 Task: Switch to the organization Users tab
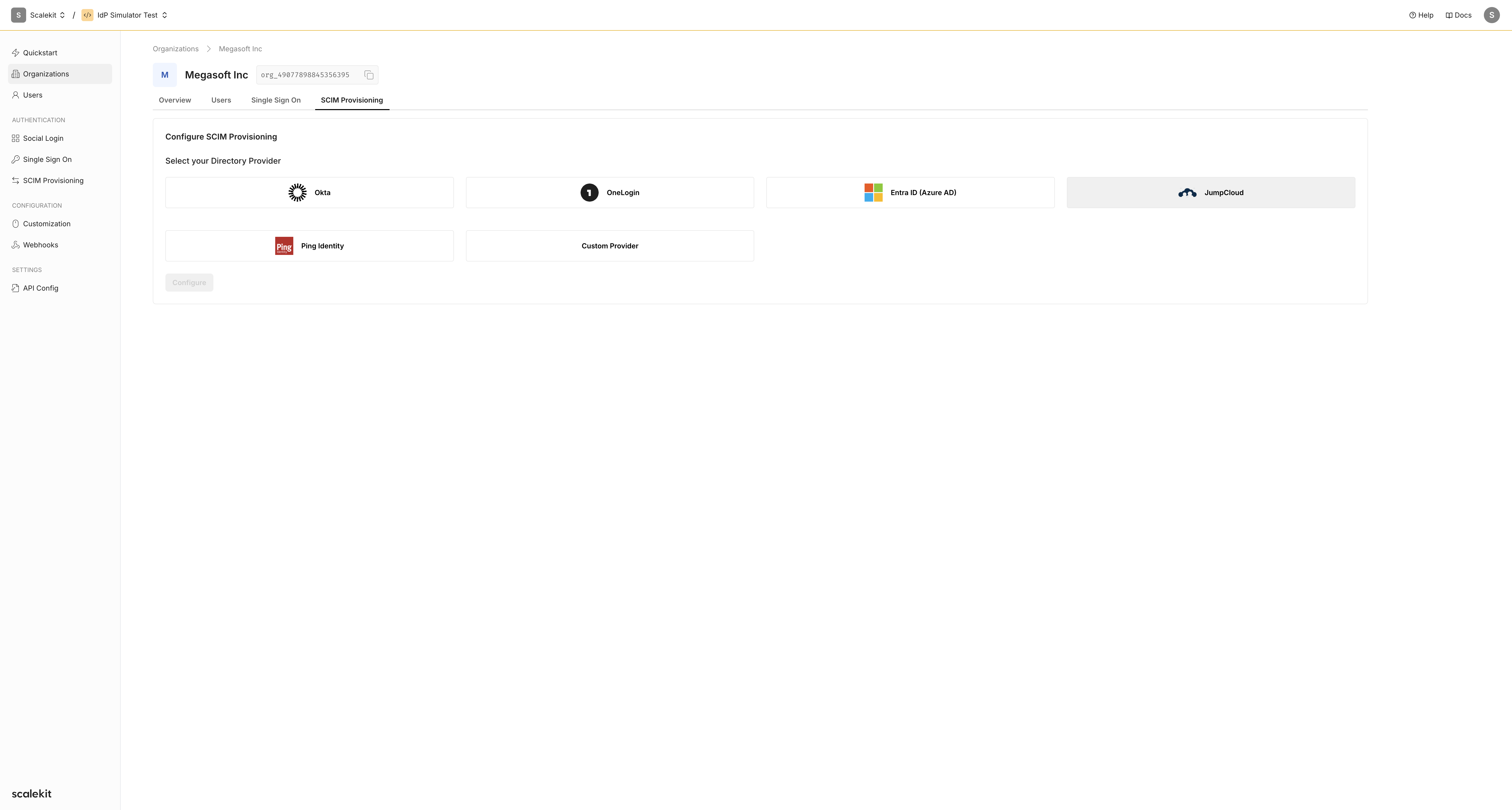click(221, 100)
